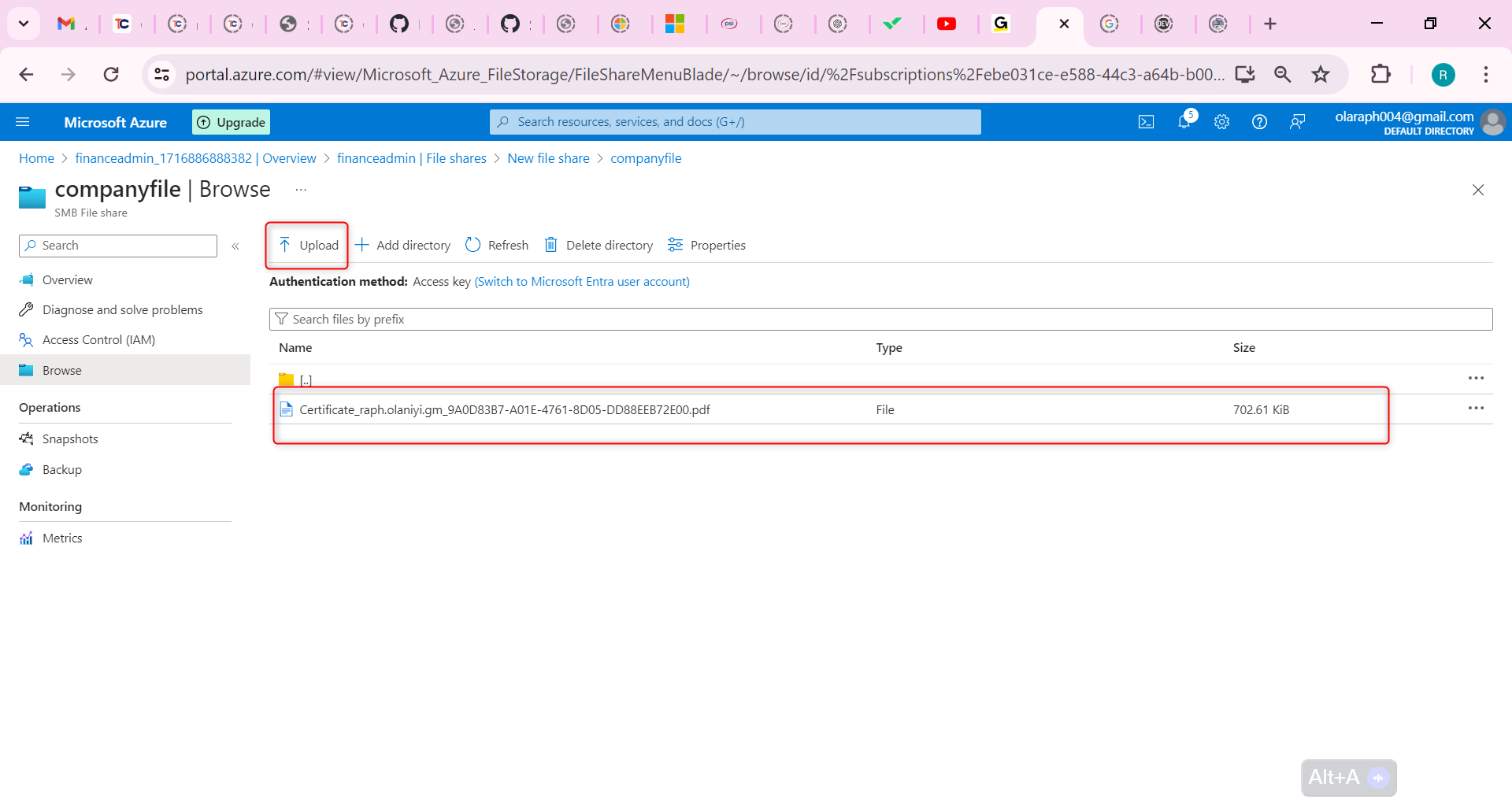
Task: Open Backup in the sidebar
Action: click(61, 469)
